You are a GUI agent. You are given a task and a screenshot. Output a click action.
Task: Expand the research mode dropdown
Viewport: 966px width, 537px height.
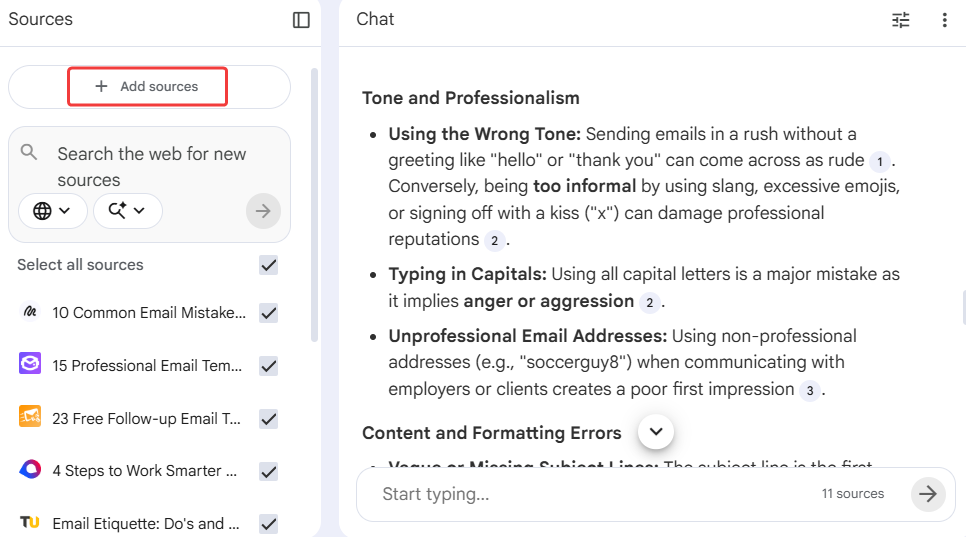point(128,211)
